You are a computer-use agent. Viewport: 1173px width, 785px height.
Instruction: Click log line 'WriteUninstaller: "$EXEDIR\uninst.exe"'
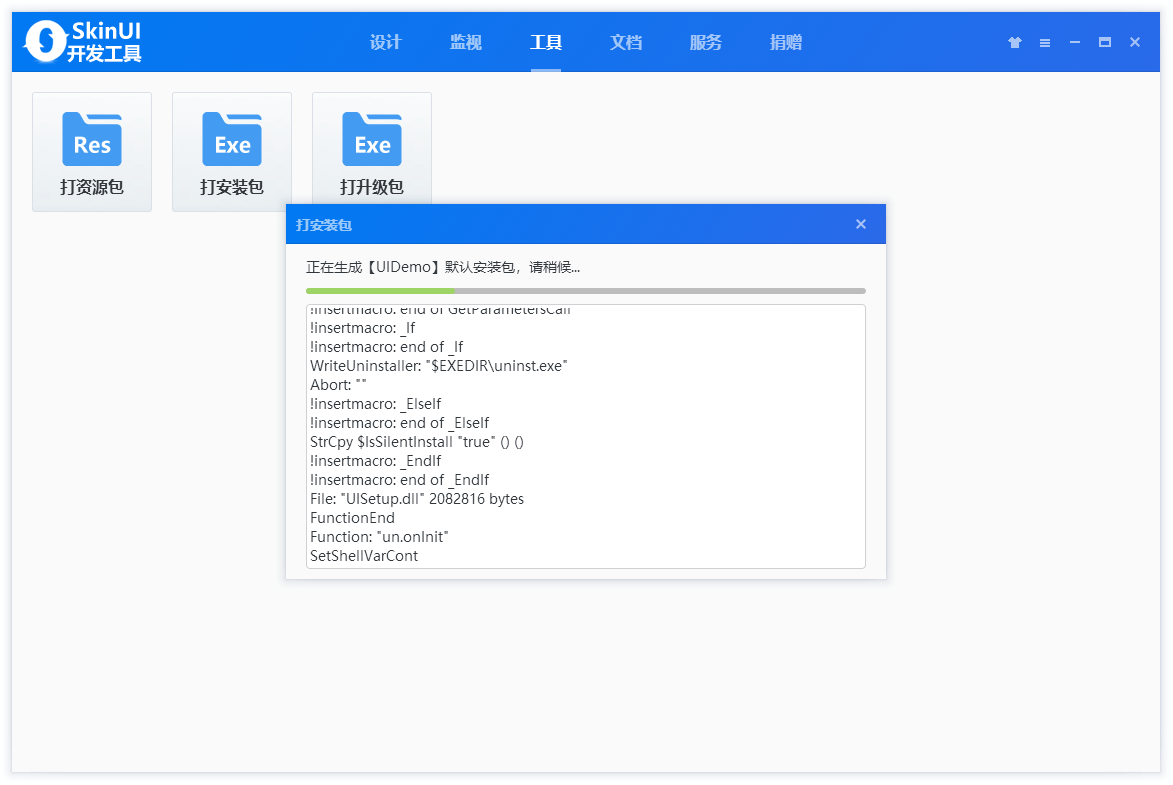click(x=438, y=366)
